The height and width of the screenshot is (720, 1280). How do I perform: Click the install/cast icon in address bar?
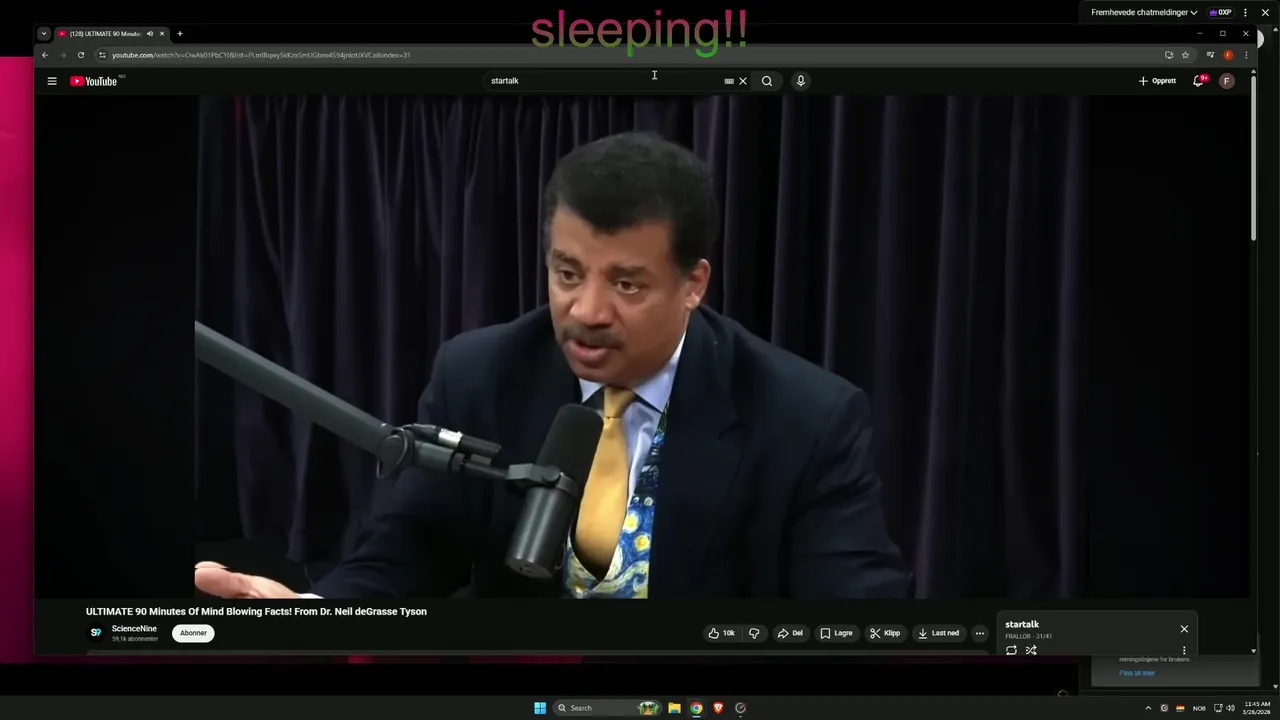(x=1168, y=55)
